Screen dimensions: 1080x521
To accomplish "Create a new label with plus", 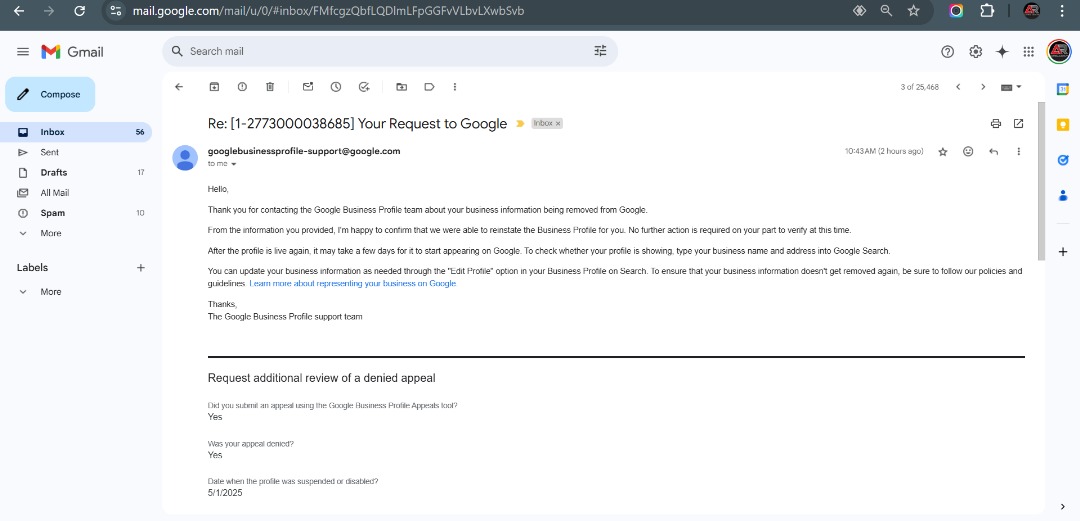I will 141,267.
